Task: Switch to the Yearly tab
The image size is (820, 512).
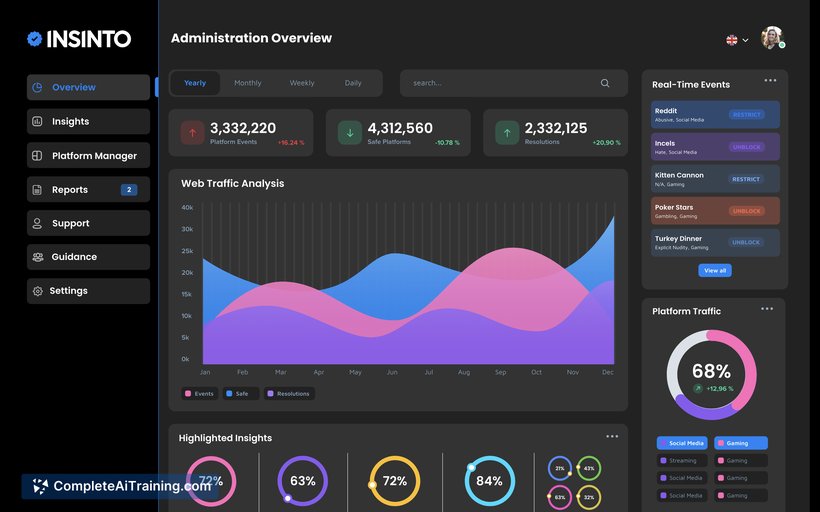Action: (195, 83)
